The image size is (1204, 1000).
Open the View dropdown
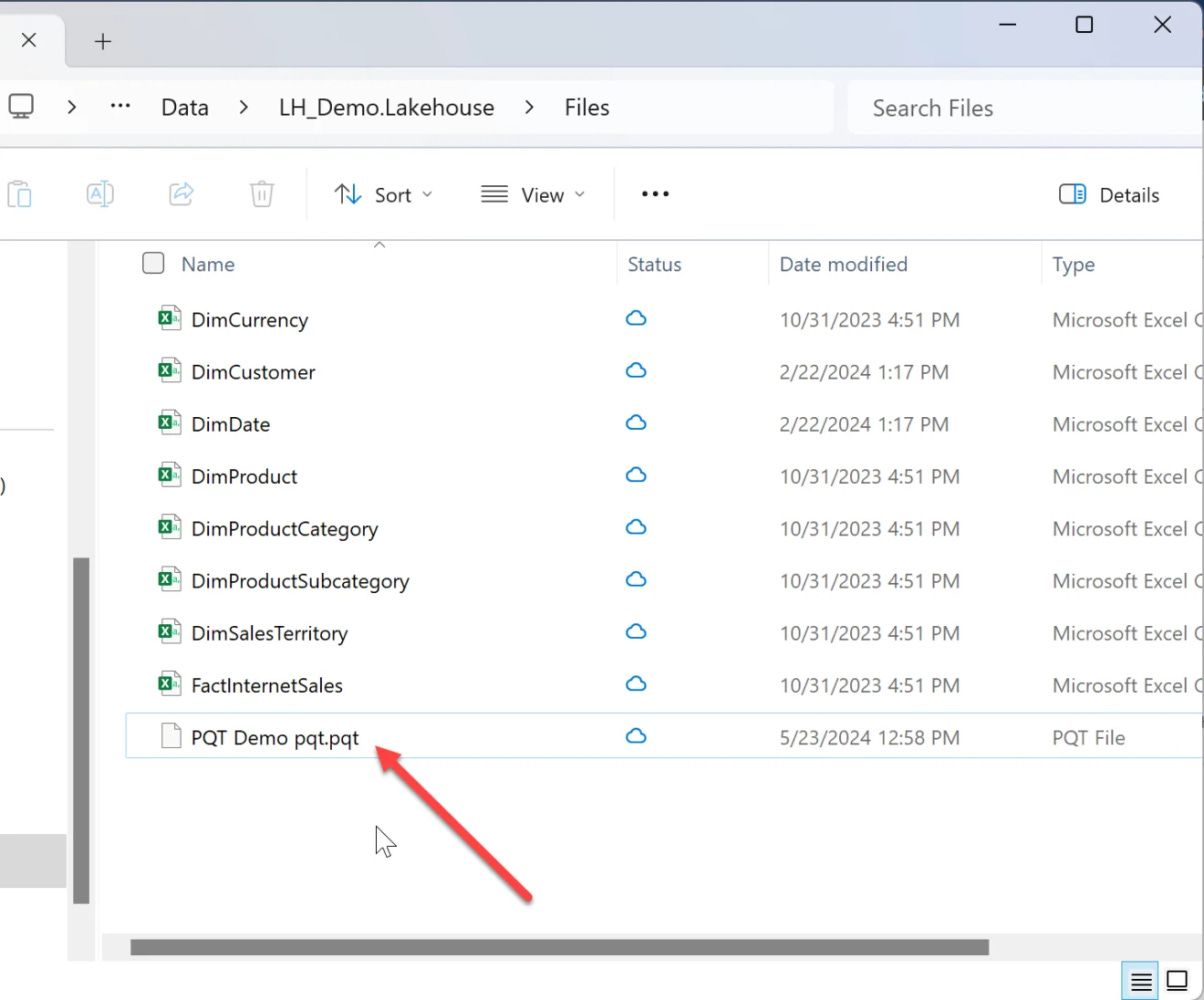tap(533, 195)
